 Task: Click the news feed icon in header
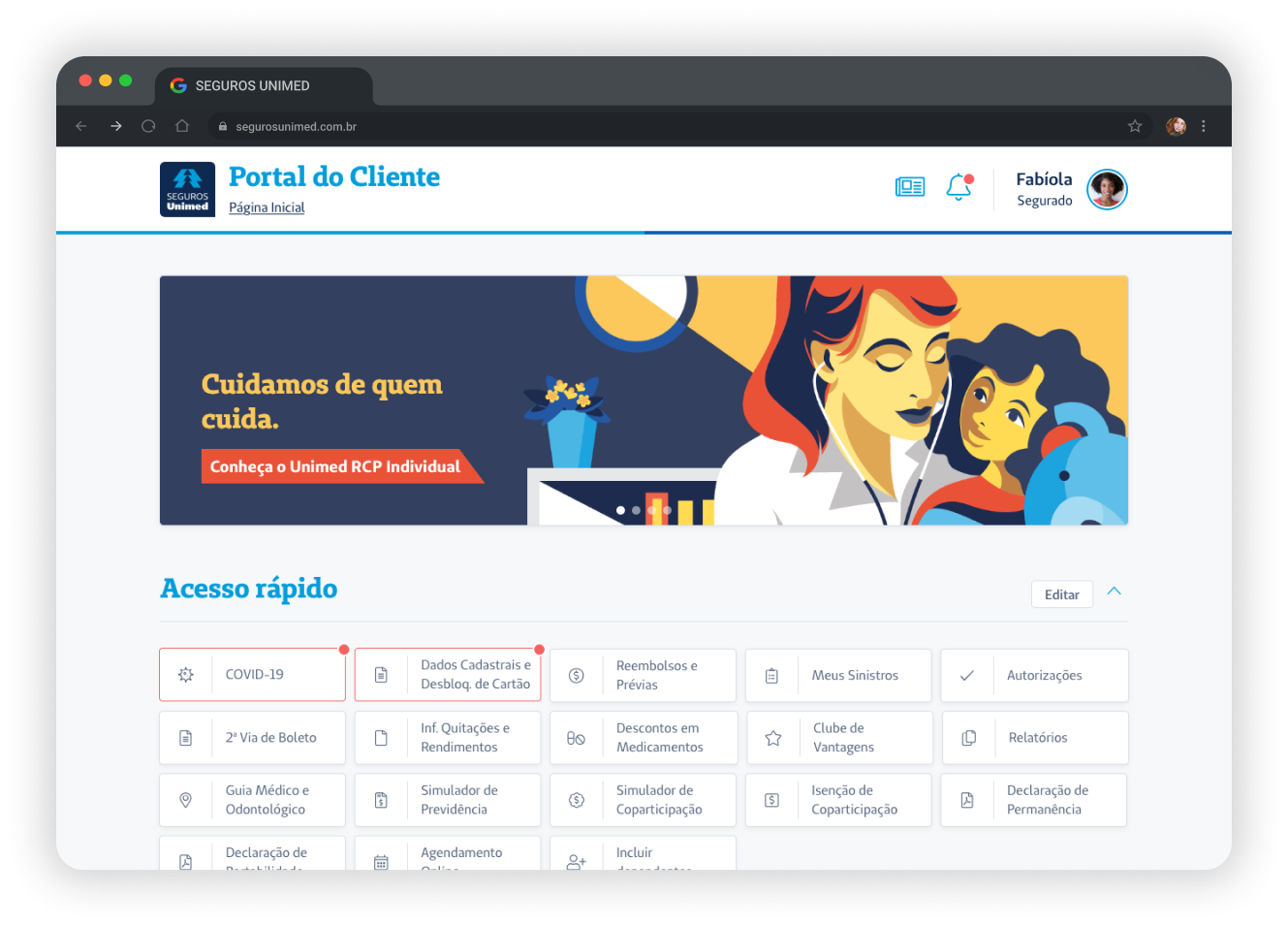910,187
